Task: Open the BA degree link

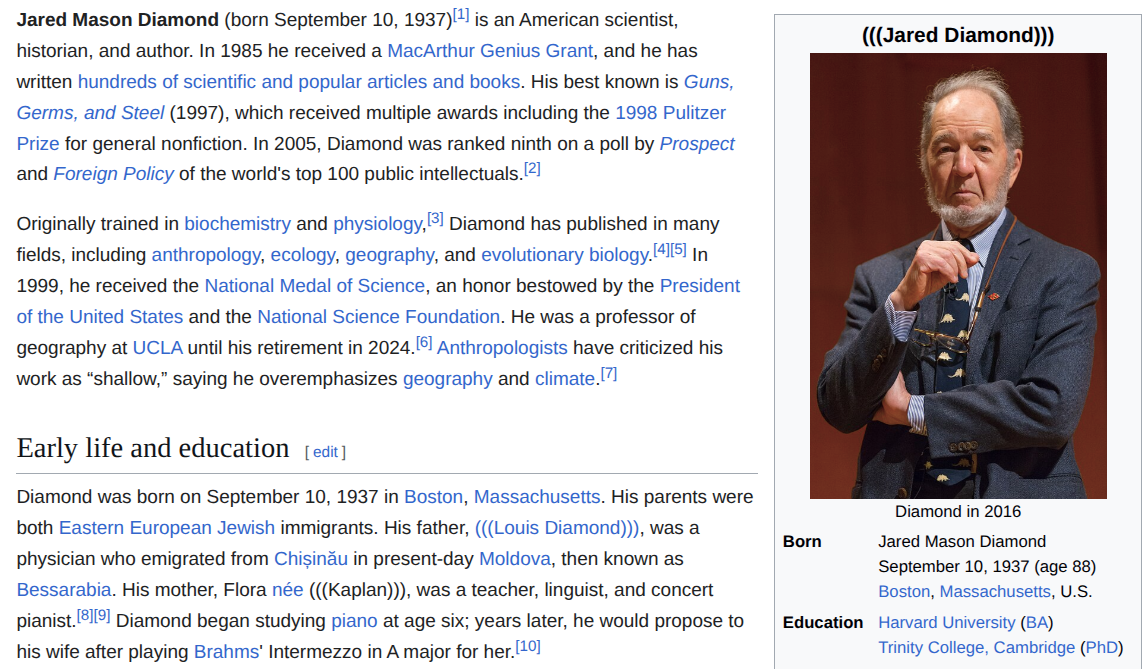Action: (x=1036, y=623)
